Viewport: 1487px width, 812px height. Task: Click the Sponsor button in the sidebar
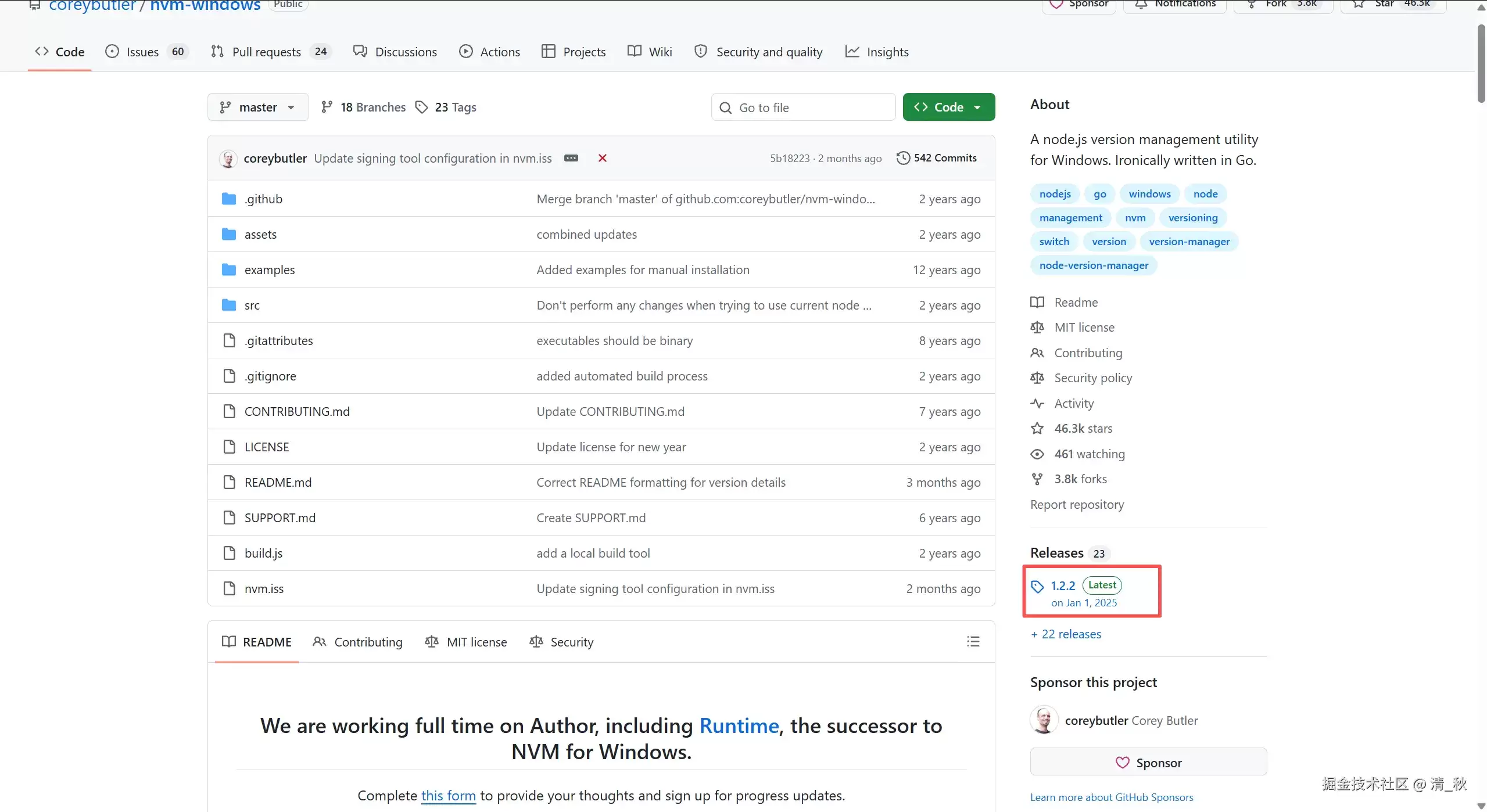point(1148,762)
